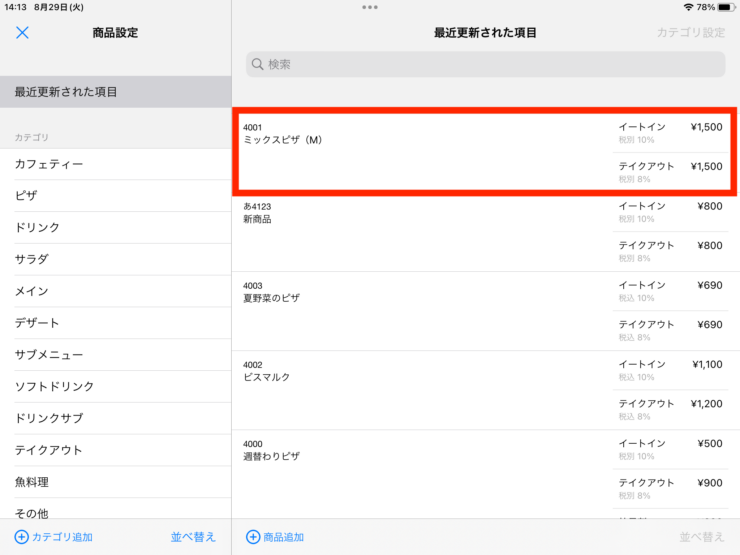Open product 4001 ミックスピザ（M）

[x=486, y=152]
